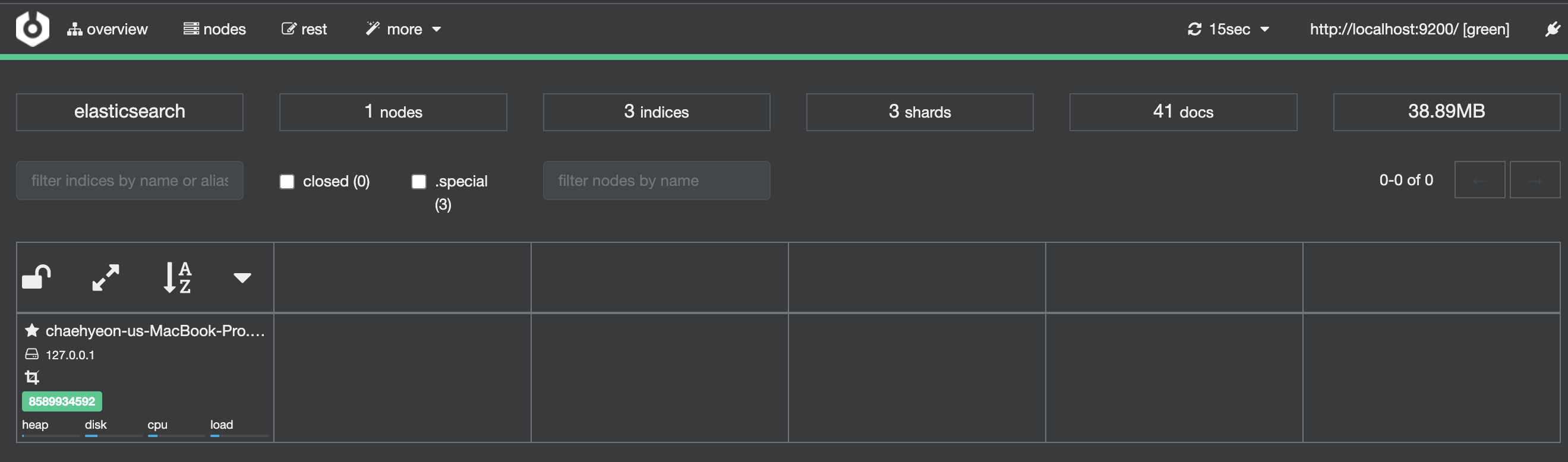This screenshot has width=1568, height=462.
Task: Click the 41 docs stat box
Action: (1184, 112)
